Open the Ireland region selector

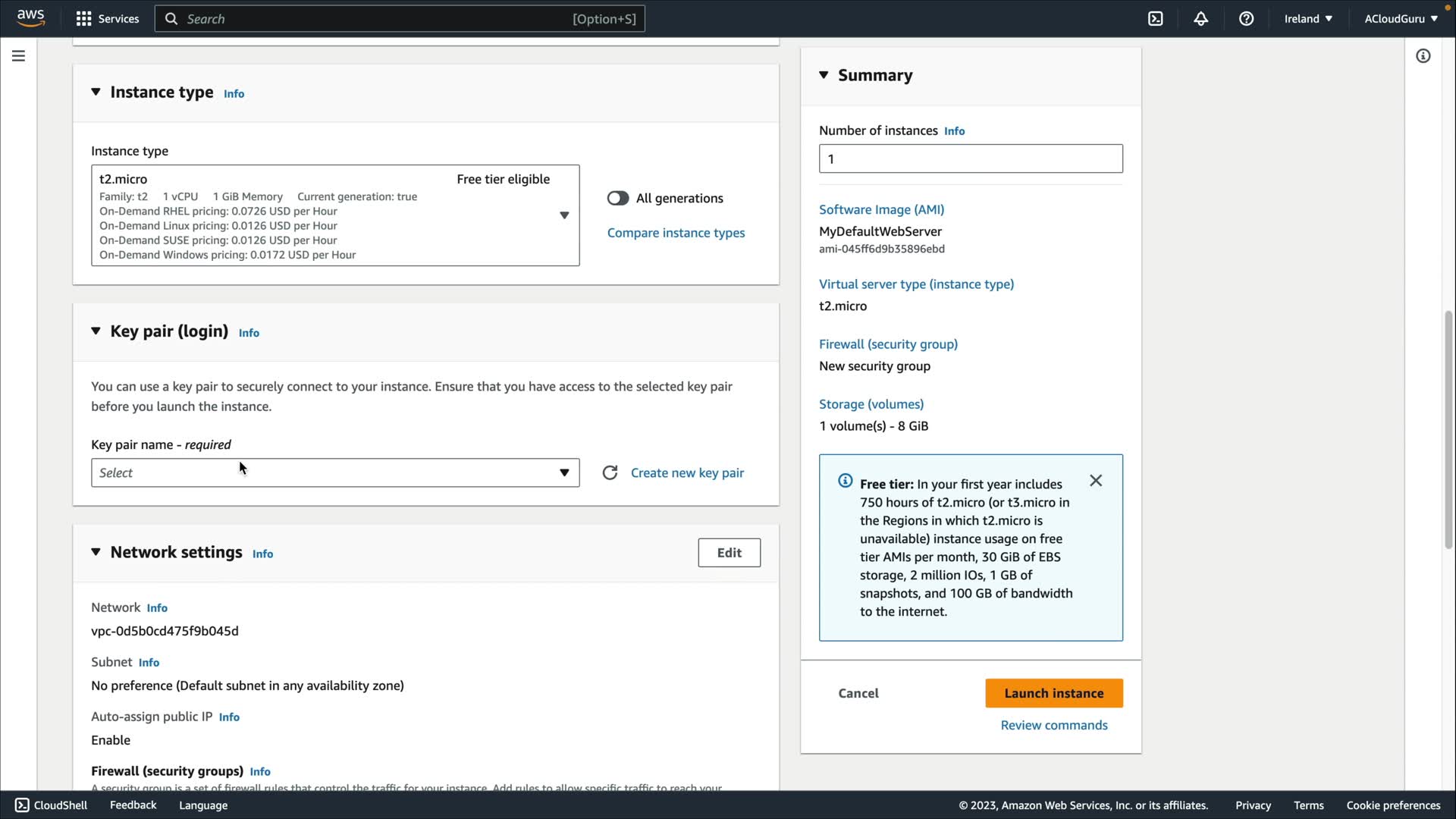coord(1307,19)
